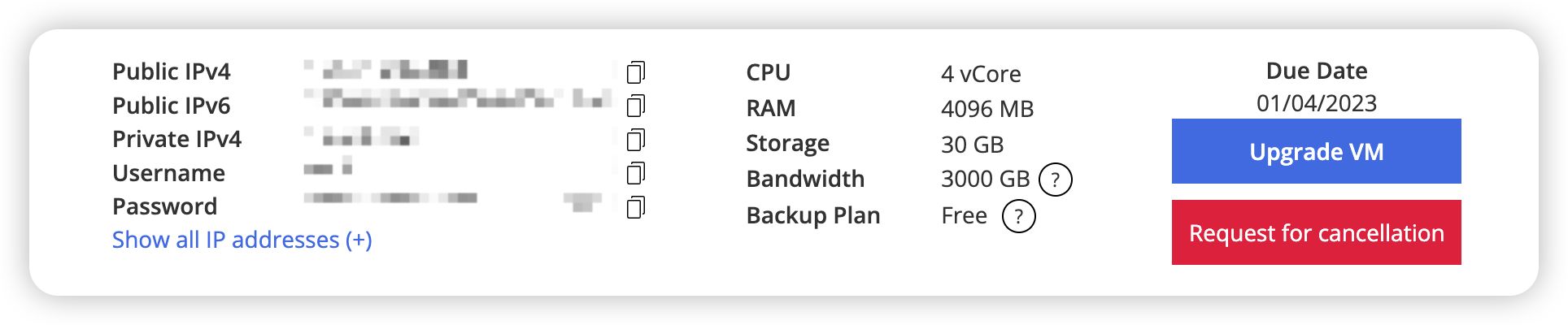The width and height of the screenshot is (1568, 325).
Task: Copy the Public IPv6 address
Action: click(x=636, y=106)
